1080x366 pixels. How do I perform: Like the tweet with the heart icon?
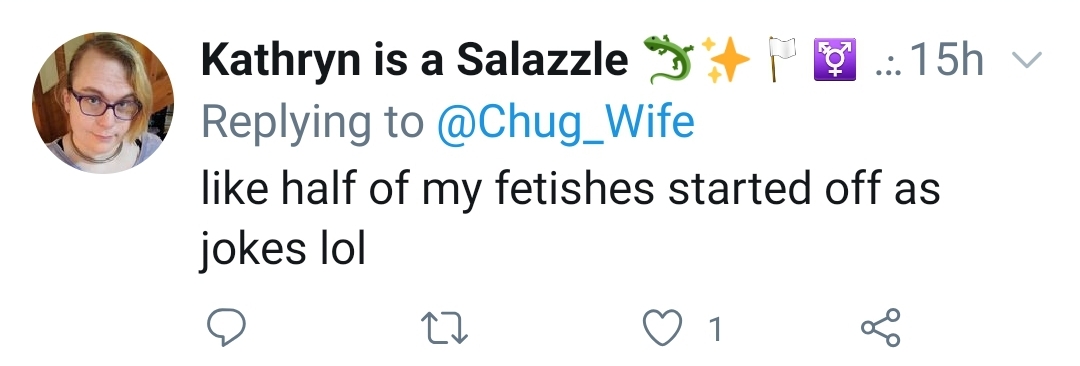click(x=663, y=327)
